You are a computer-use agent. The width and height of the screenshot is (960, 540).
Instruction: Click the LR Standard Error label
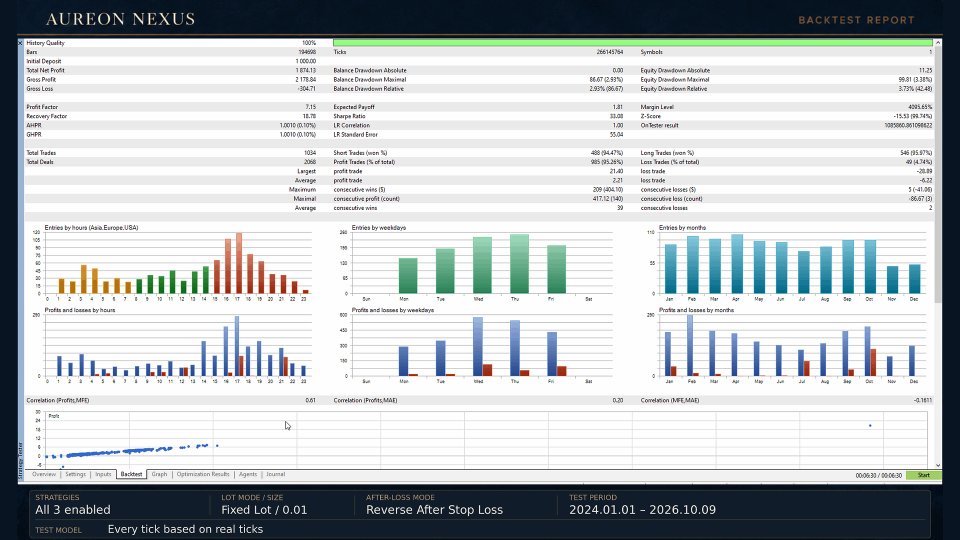click(x=356, y=135)
